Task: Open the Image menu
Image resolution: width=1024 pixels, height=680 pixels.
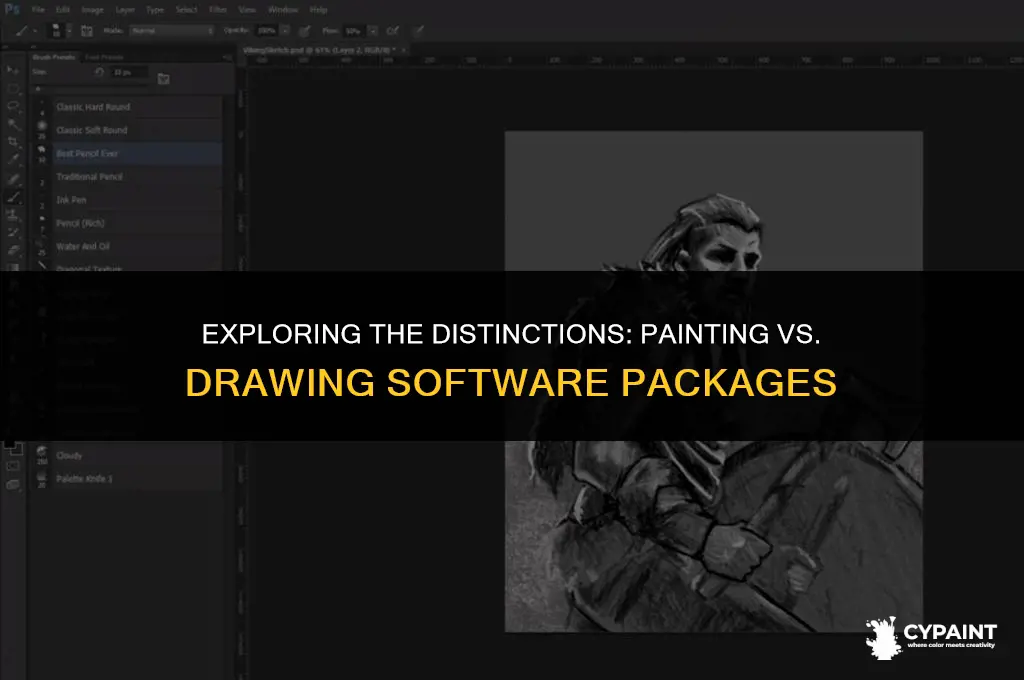Action: [x=92, y=10]
